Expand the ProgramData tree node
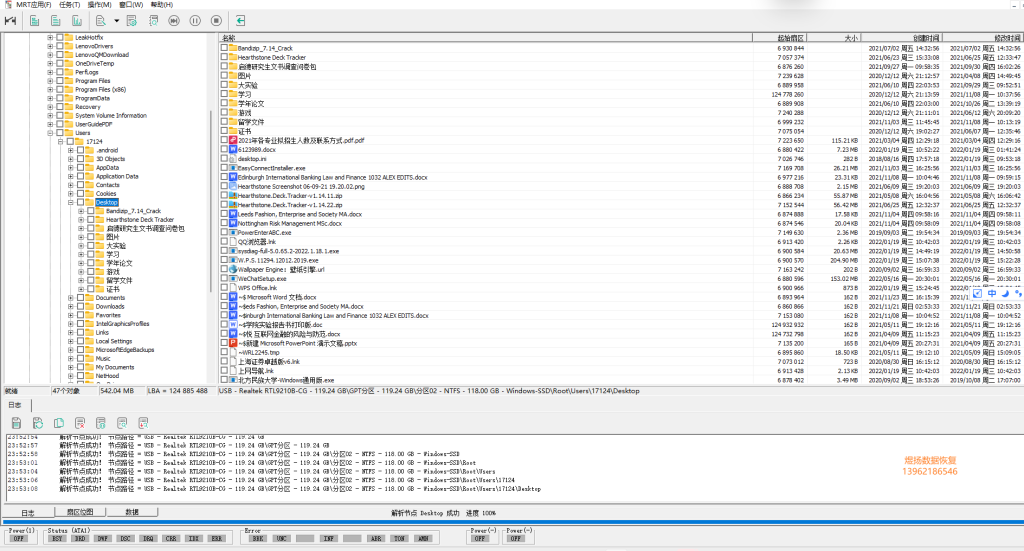The width and height of the screenshot is (1024, 551). point(50,99)
